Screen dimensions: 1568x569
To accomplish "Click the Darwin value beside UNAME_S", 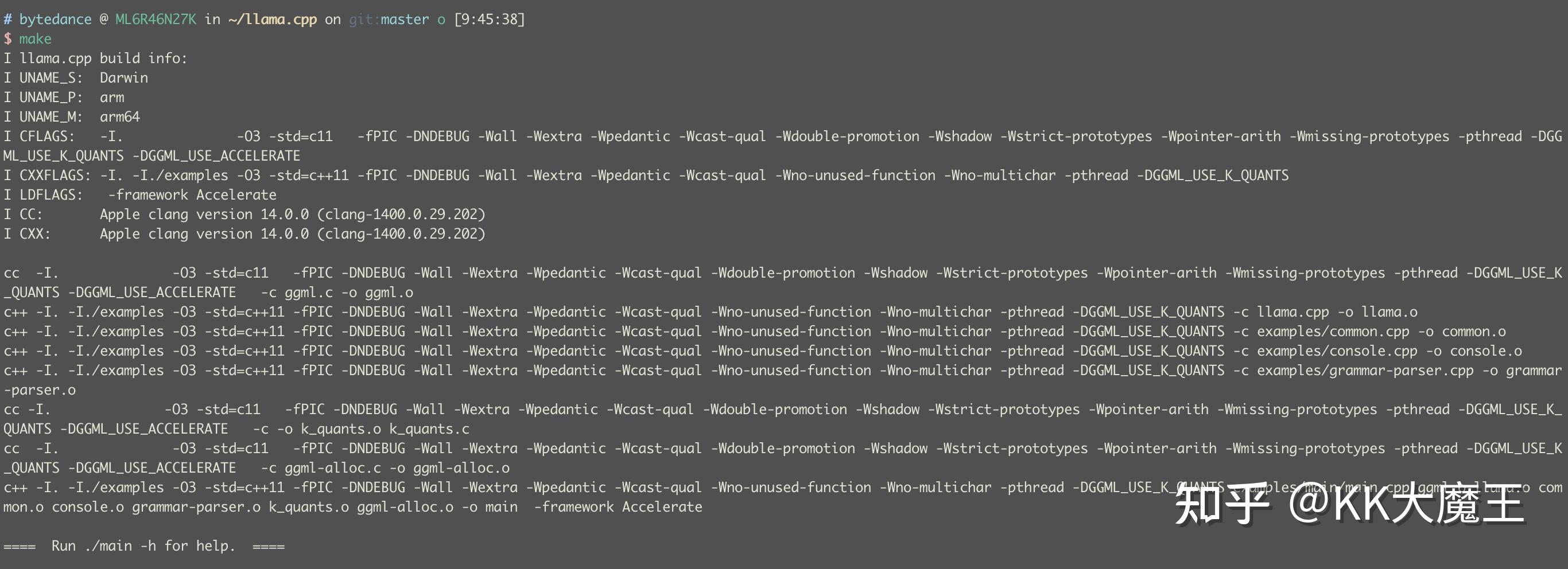I will (123, 78).
